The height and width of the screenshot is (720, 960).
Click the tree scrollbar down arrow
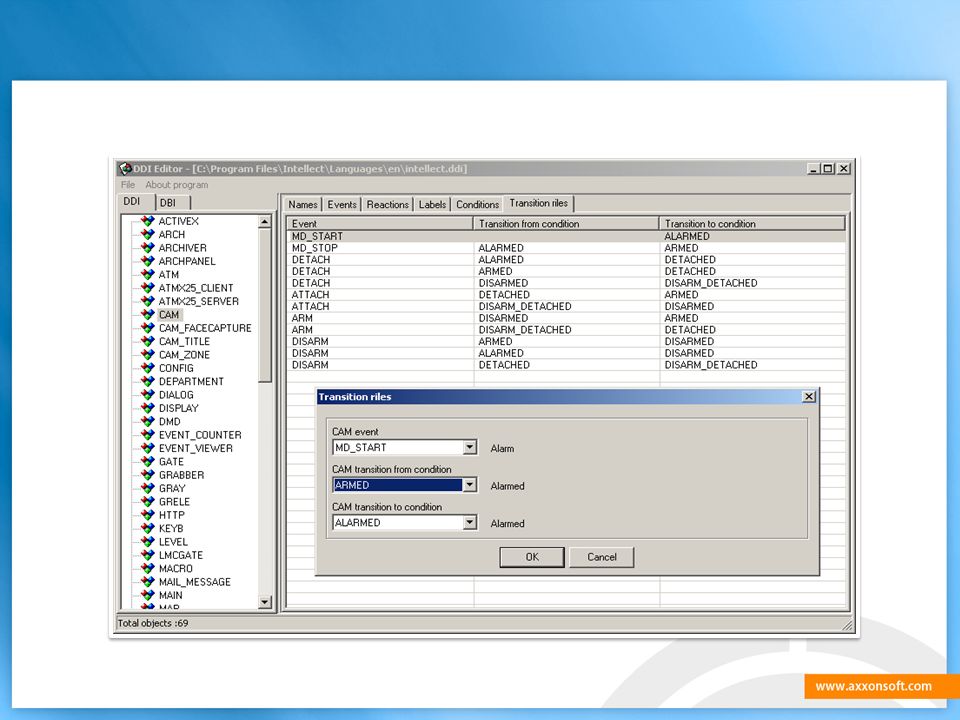click(x=264, y=602)
